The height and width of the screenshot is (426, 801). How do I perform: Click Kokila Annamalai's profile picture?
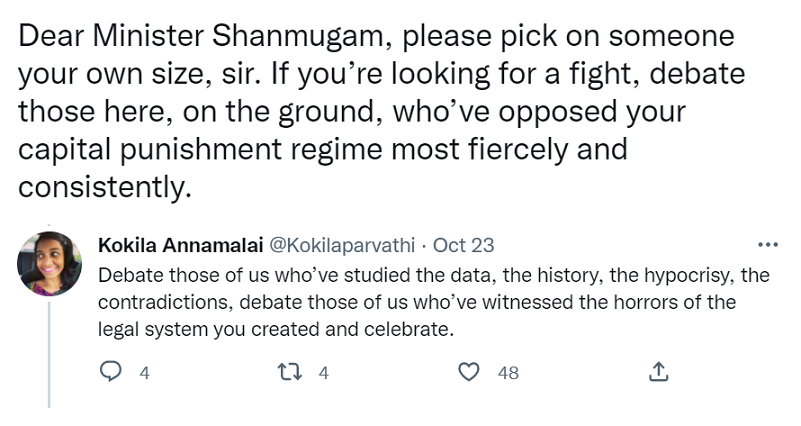pyautogui.click(x=49, y=263)
